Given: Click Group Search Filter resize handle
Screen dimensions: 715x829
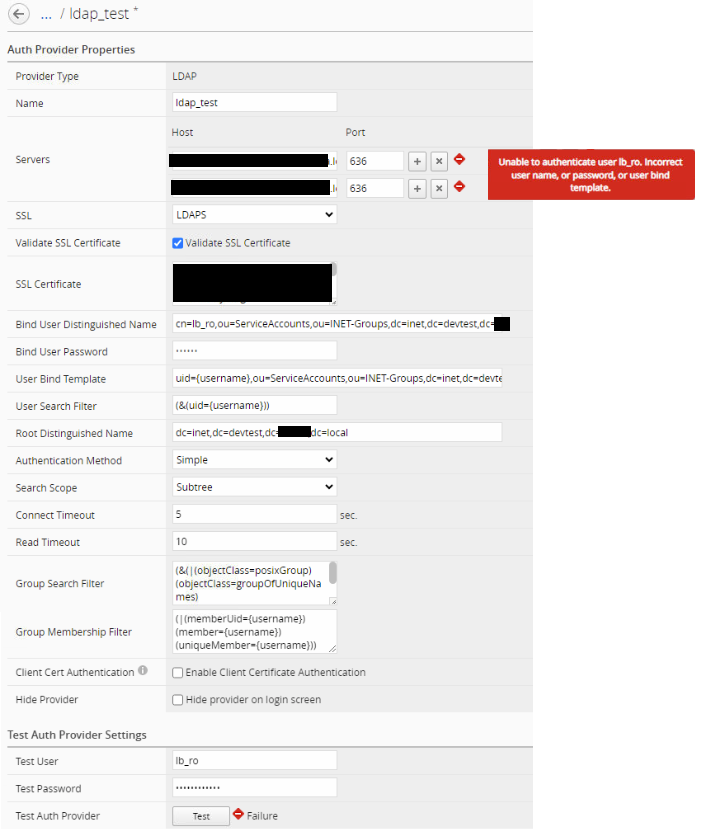Looking at the screenshot, I should tap(333, 601).
